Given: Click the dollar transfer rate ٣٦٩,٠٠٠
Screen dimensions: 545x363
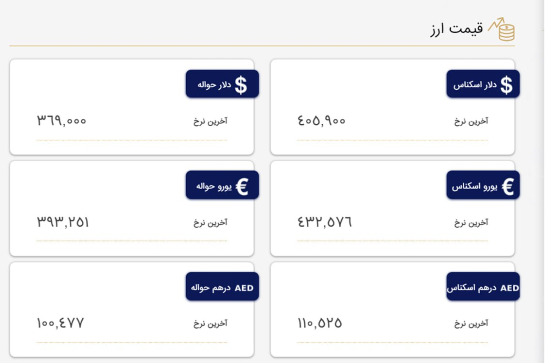Looking at the screenshot, I should tap(61, 121).
